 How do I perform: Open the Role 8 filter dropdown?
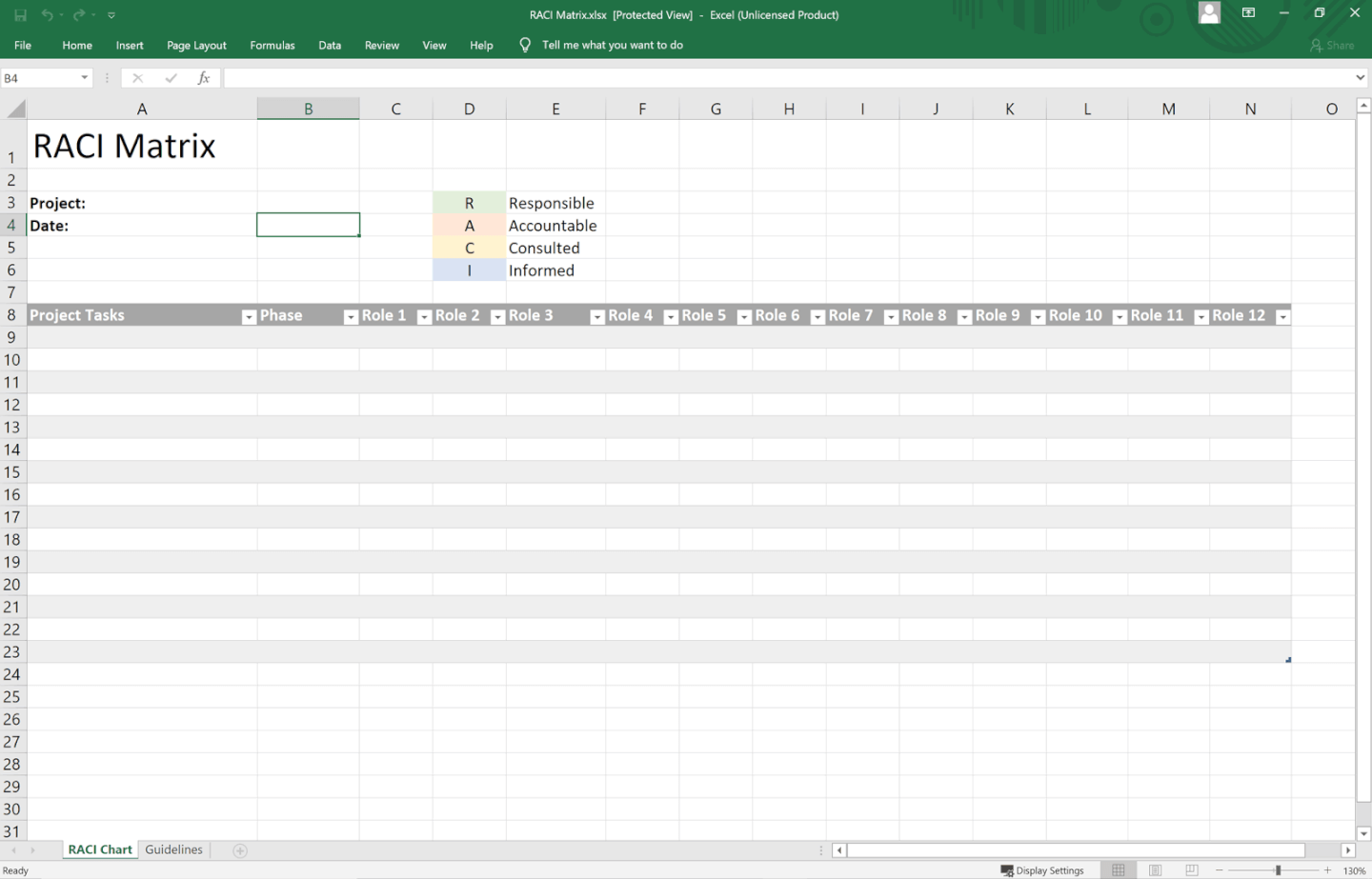tap(964, 317)
